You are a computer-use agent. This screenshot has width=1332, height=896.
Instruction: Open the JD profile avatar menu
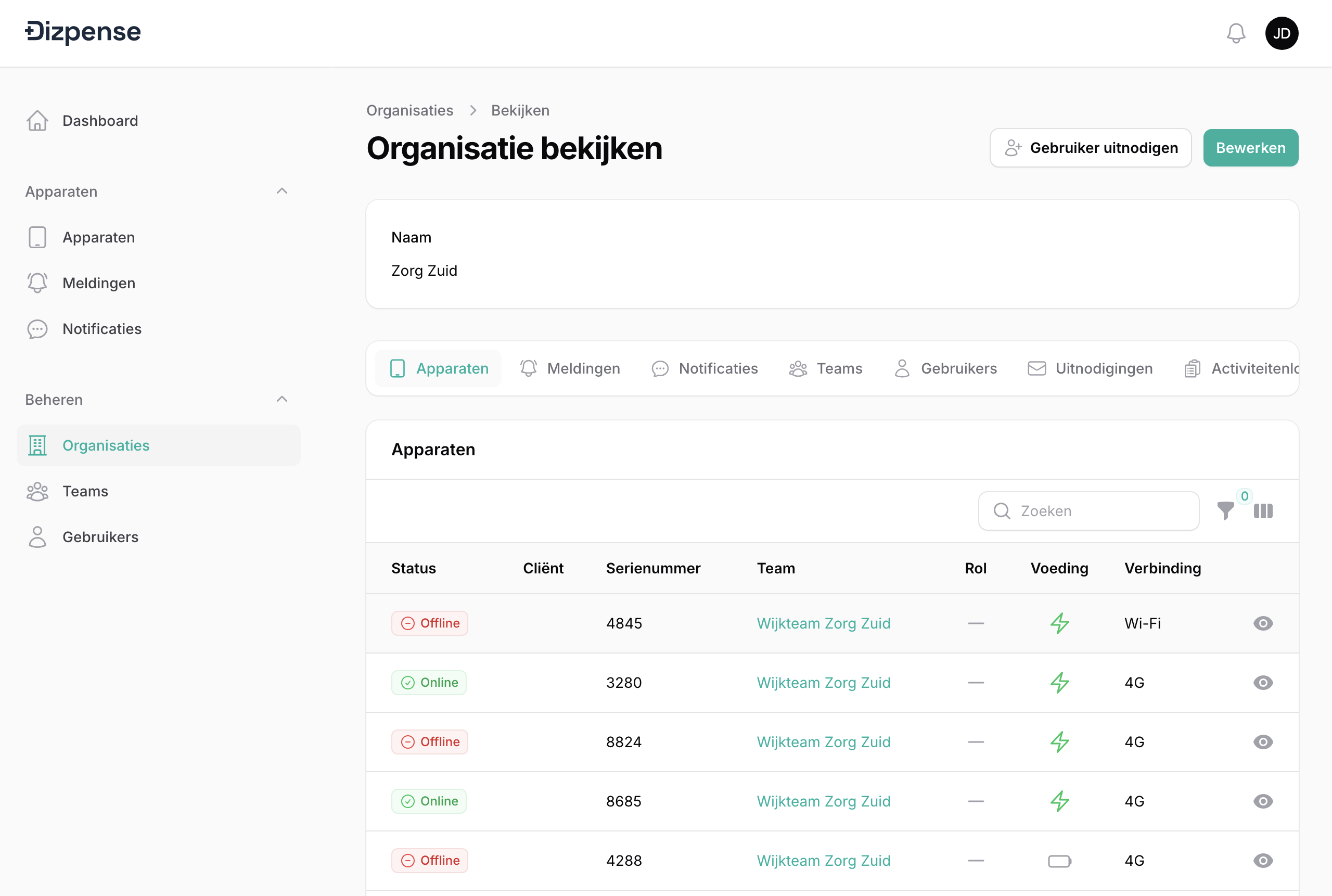[1282, 33]
